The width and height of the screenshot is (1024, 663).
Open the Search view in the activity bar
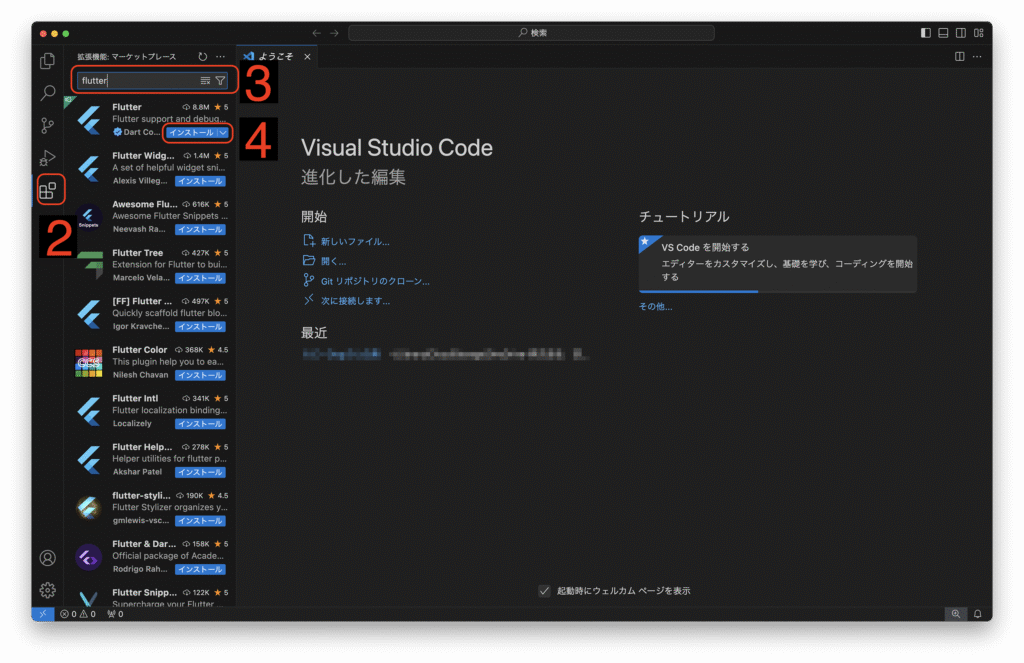click(x=48, y=93)
